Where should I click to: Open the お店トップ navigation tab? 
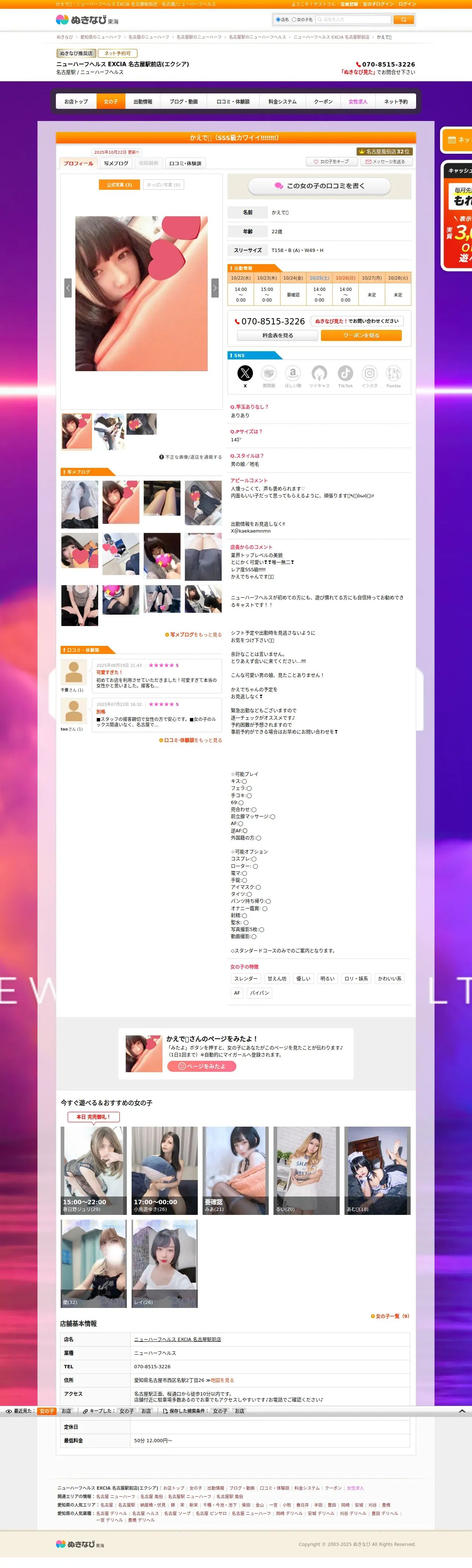pos(76,102)
